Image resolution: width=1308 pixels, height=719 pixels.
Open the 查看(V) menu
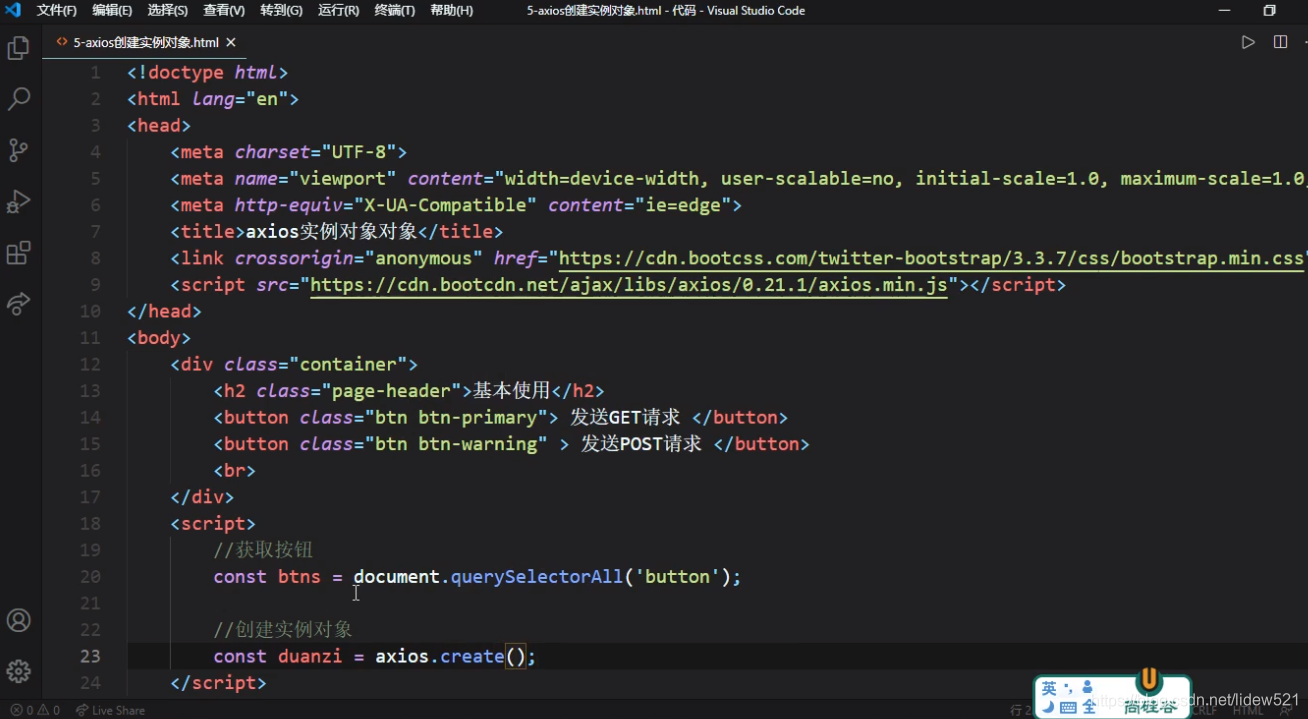pyautogui.click(x=224, y=10)
